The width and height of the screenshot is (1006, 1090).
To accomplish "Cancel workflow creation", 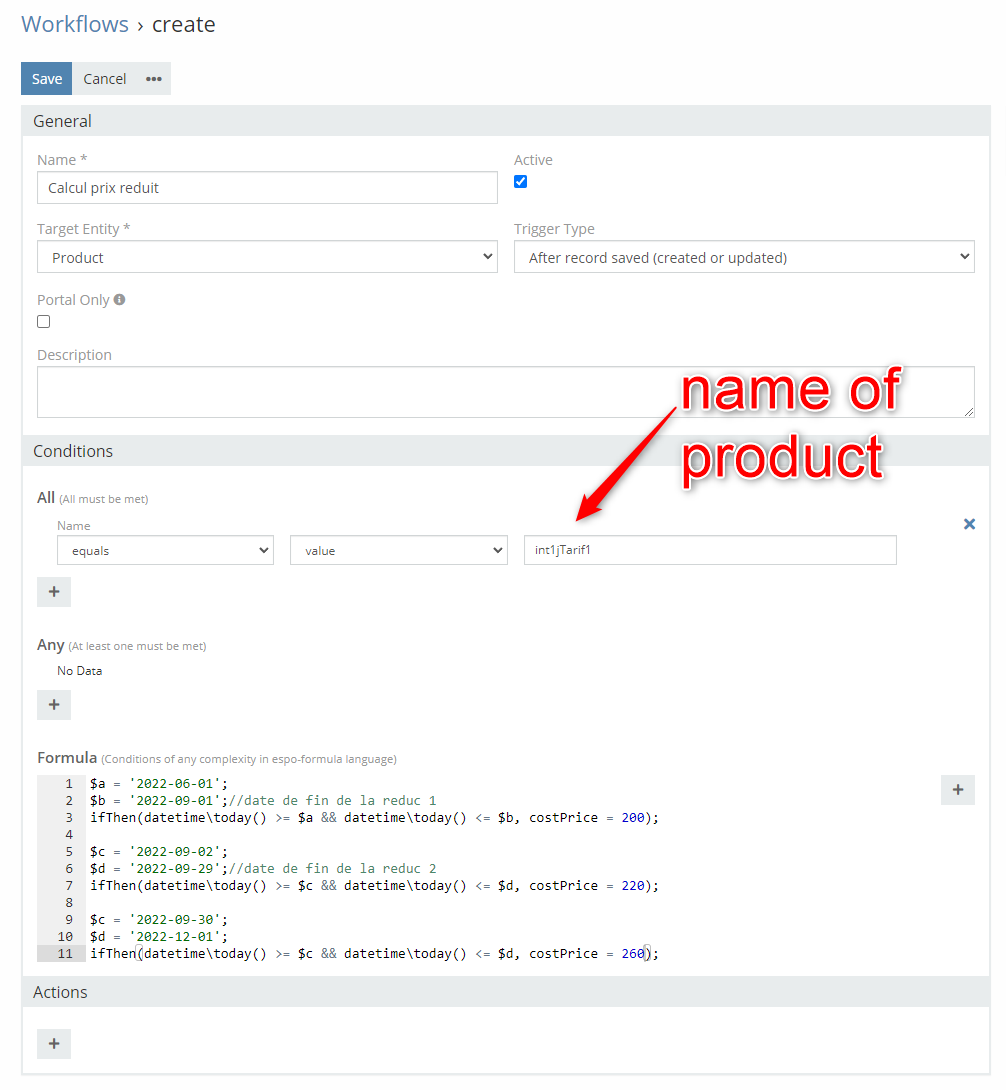I will coord(105,79).
